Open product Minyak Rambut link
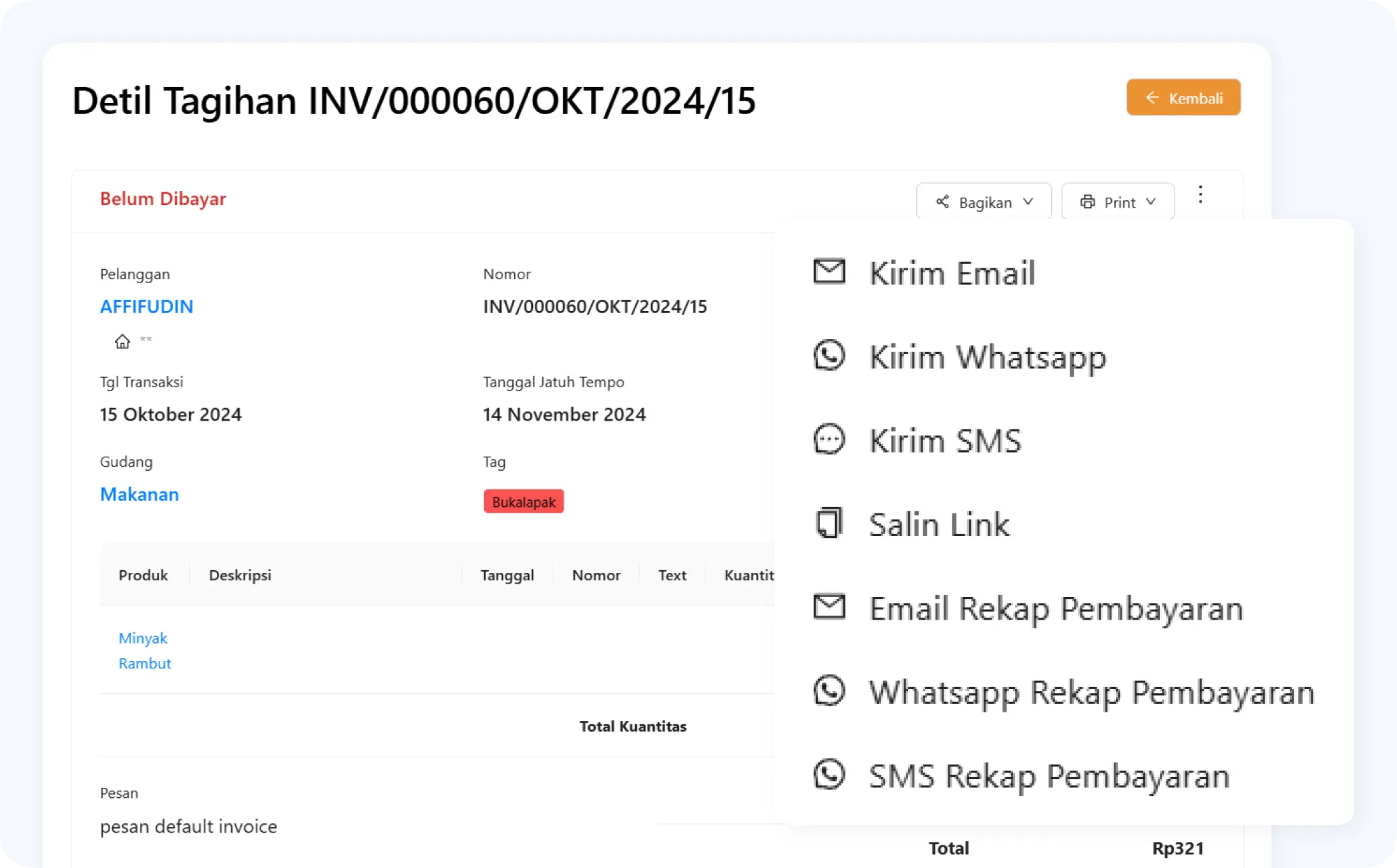Image resolution: width=1397 pixels, height=868 pixels. point(145,651)
